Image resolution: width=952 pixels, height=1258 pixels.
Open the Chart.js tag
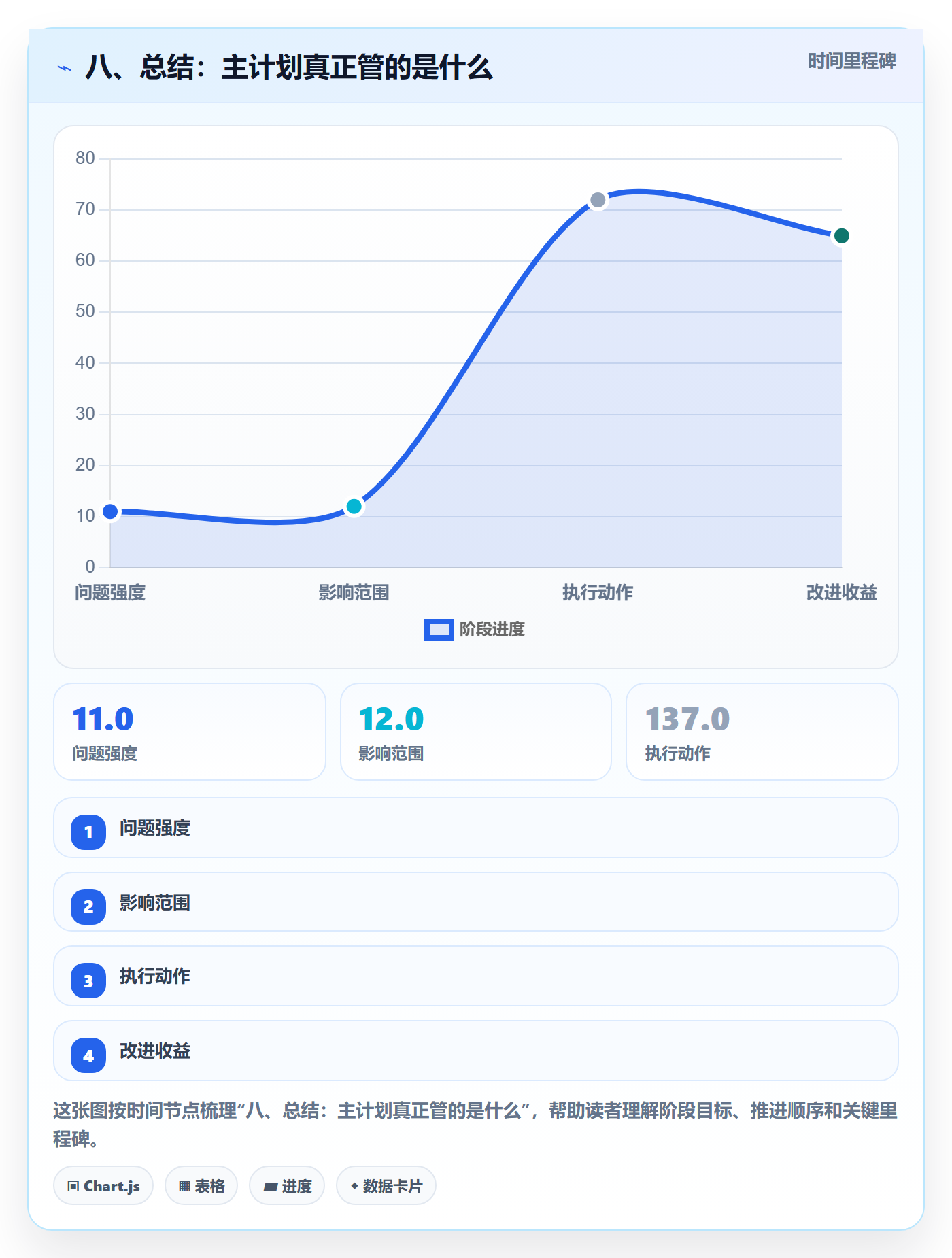pos(103,1186)
